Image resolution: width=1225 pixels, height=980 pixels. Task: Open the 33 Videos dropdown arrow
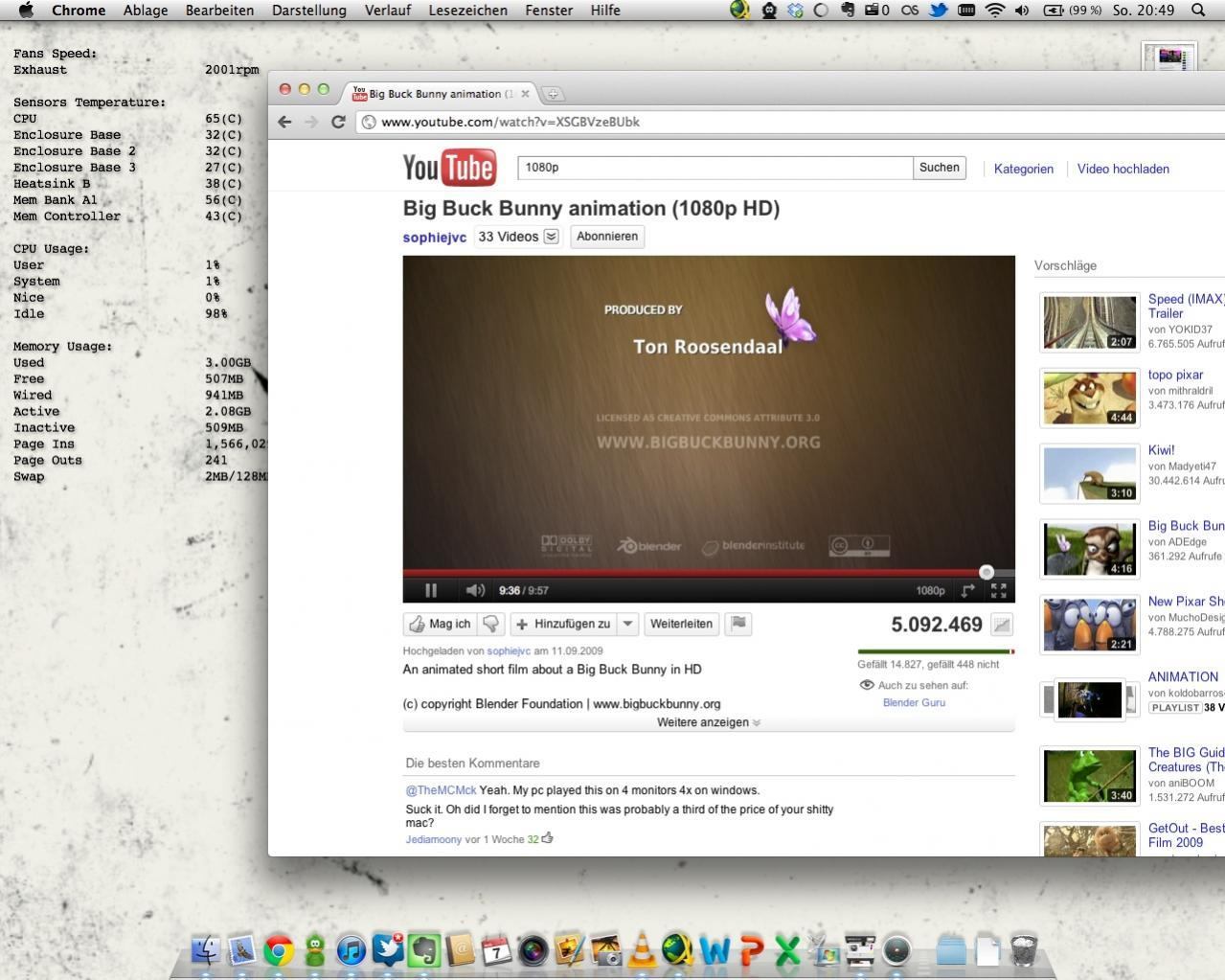click(x=552, y=237)
